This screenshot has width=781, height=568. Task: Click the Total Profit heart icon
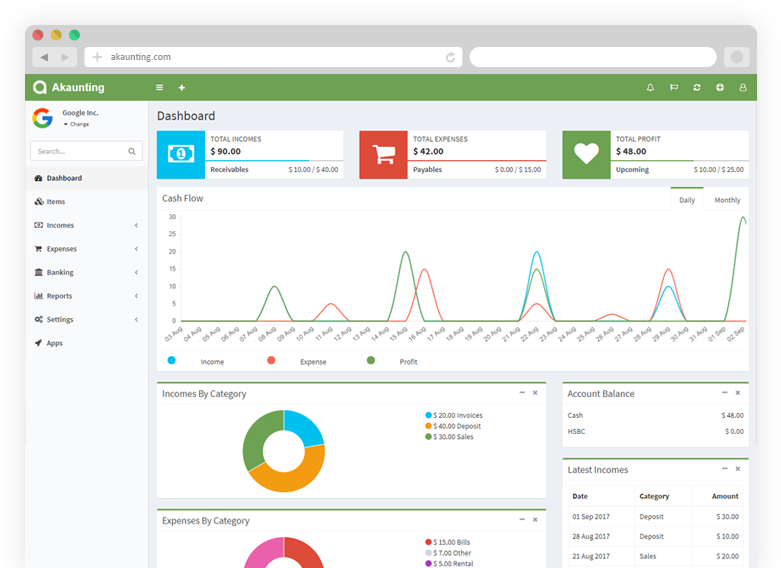tap(586, 154)
